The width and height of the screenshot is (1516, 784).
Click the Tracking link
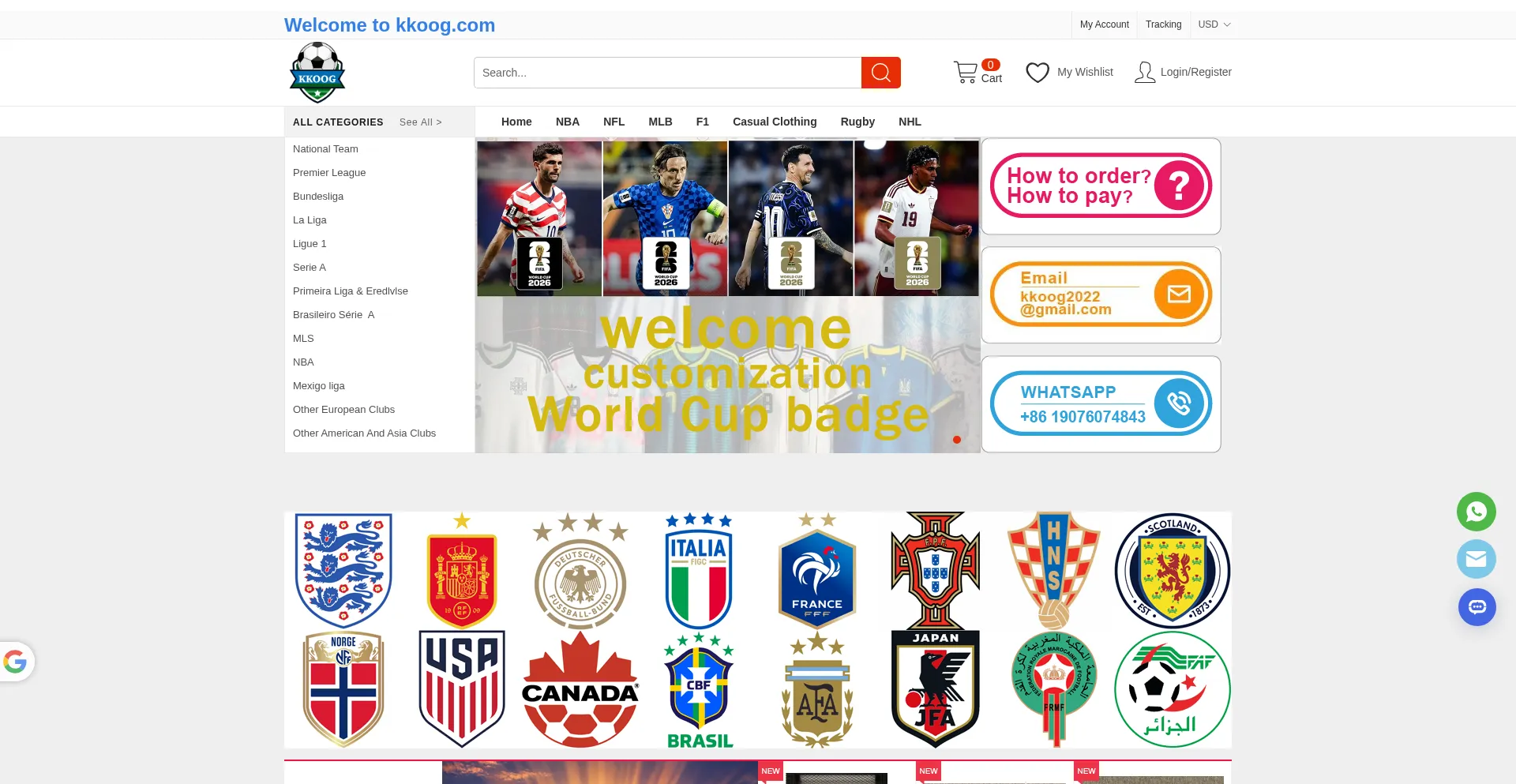1164,24
